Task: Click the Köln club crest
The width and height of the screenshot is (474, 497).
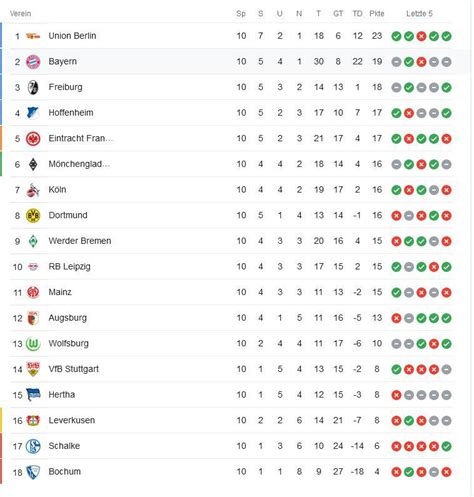Action: click(x=33, y=190)
